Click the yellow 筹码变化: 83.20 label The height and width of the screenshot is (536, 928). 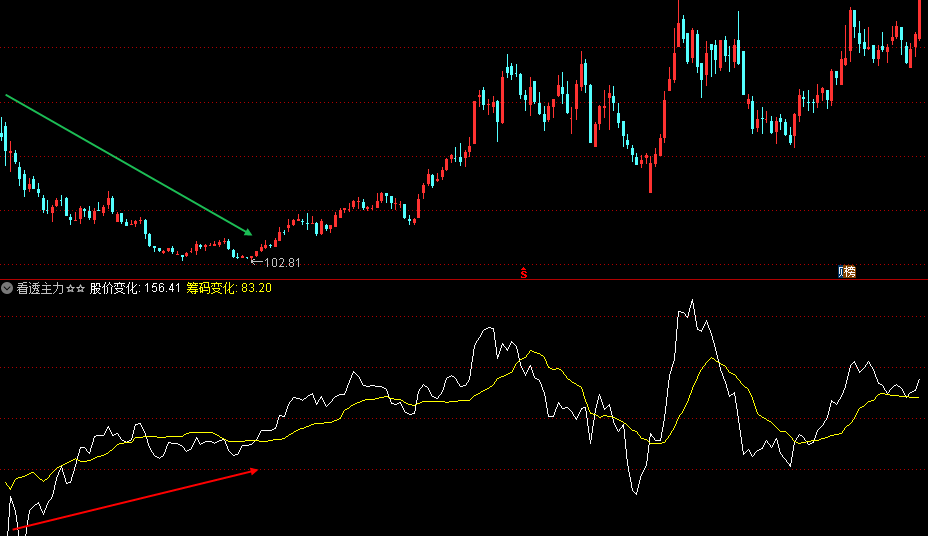pyautogui.click(x=229, y=288)
